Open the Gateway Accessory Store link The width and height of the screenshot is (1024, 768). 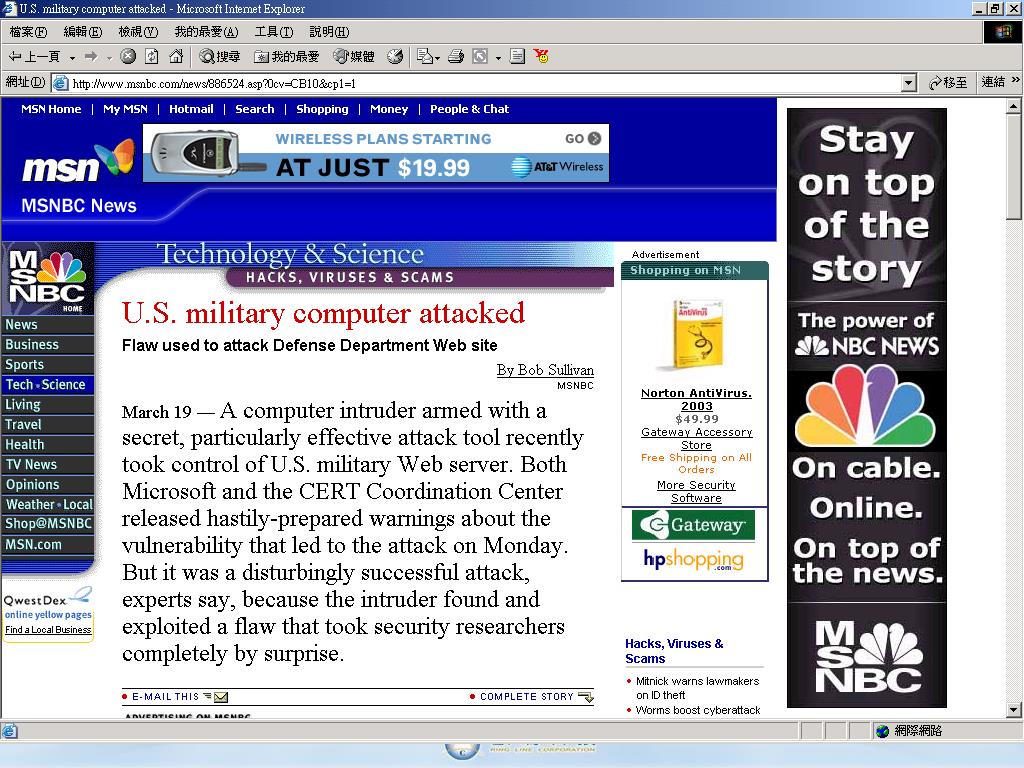(x=696, y=438)
